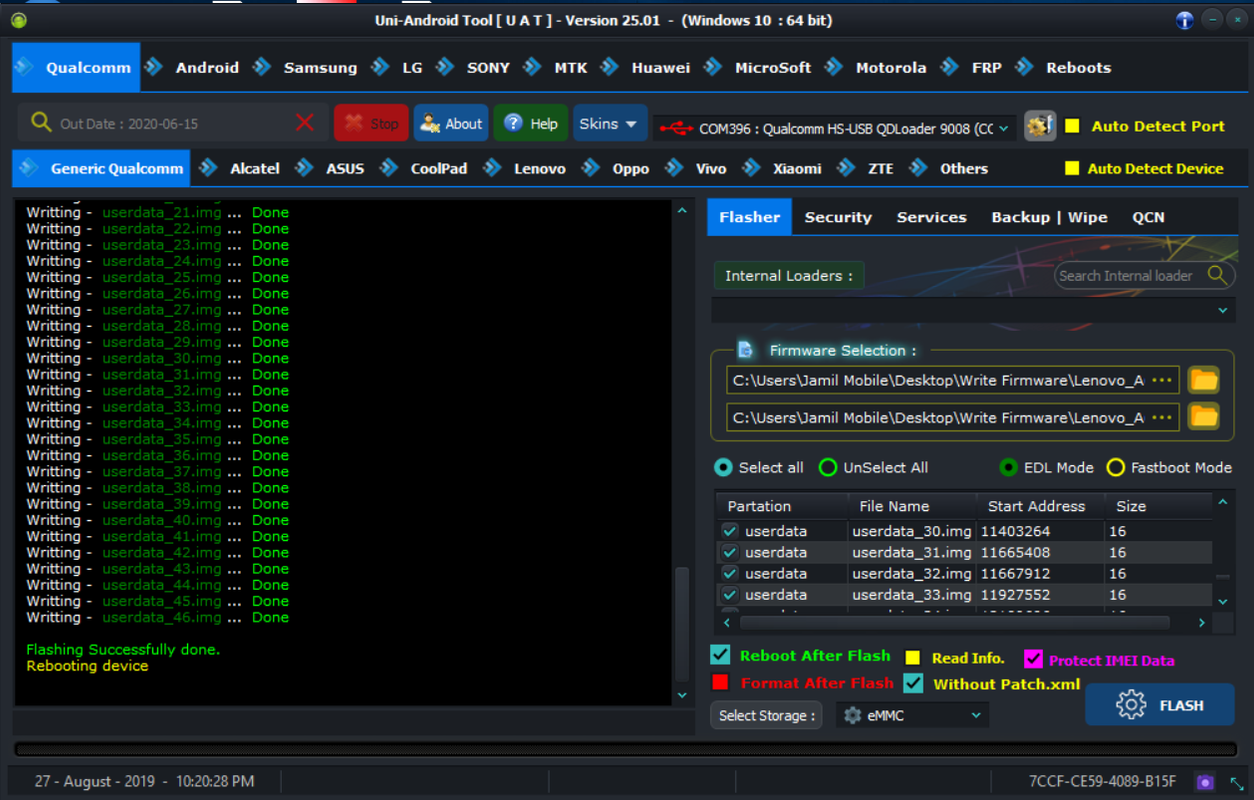Open eMMC storage type dropdown
This screenshot has height=800, width=1254.
coord(912,715)
